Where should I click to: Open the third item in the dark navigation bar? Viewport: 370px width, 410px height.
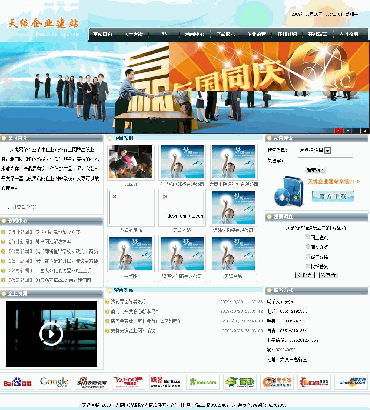coord(164,34)
